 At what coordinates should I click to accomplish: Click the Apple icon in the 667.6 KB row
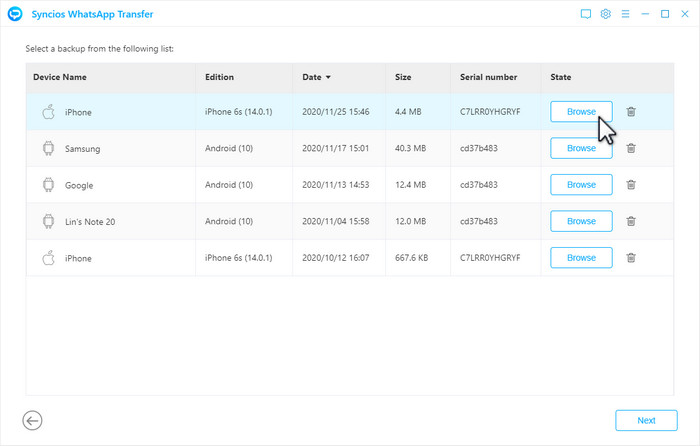tap(48, 258)
